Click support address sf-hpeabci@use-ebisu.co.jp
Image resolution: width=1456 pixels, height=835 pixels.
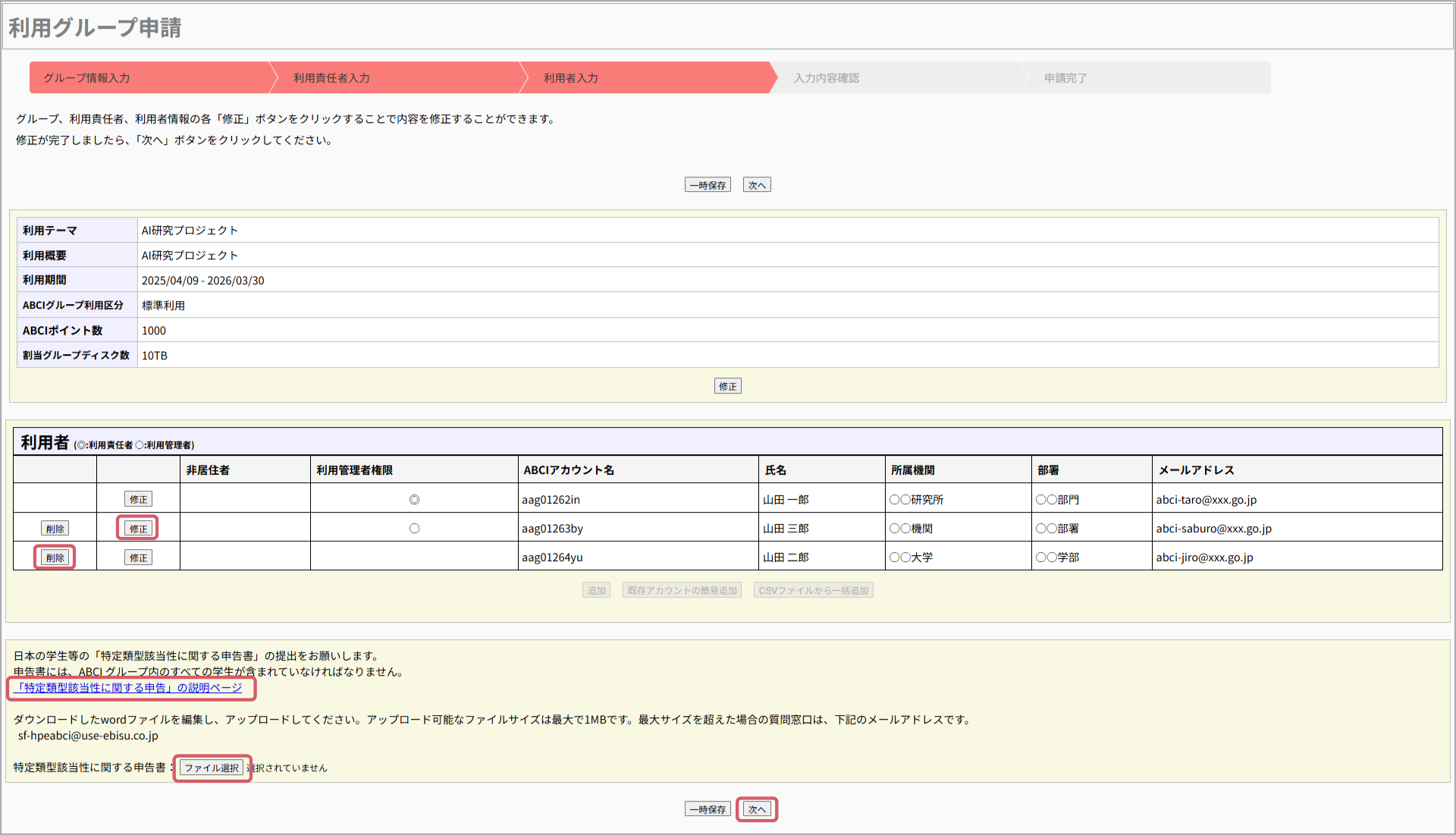tap(88, 736)
